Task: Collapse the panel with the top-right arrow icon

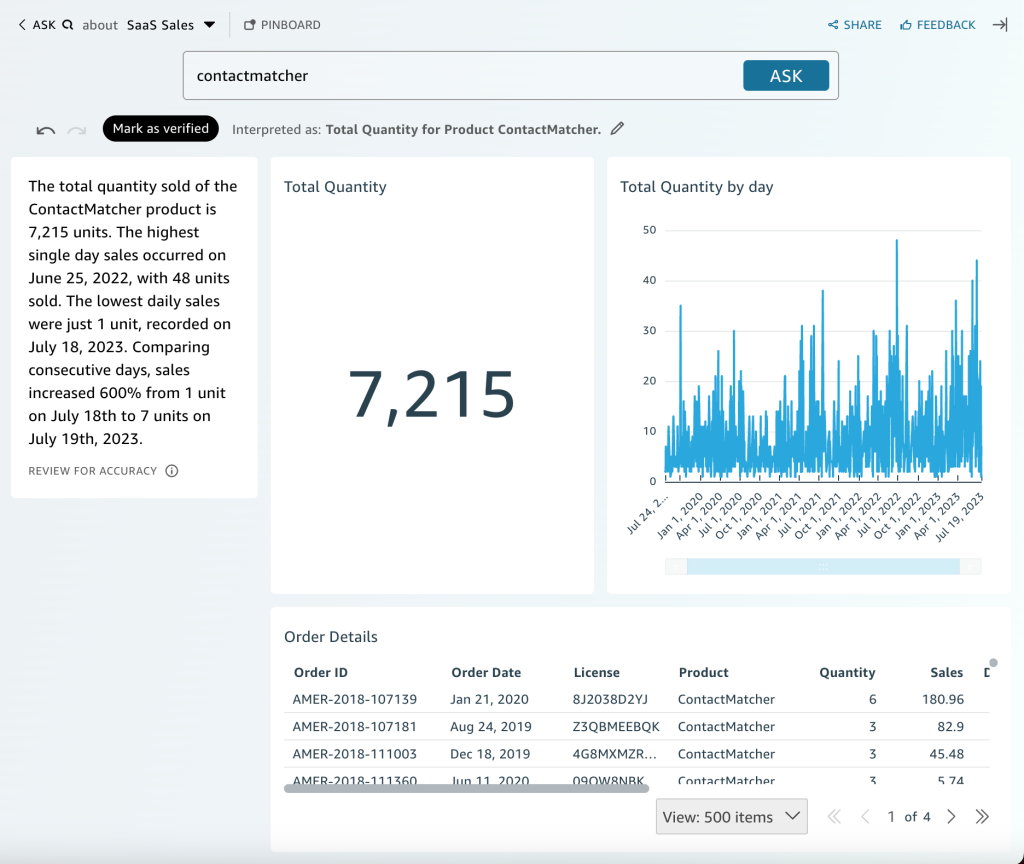Action: click(999, 25)
